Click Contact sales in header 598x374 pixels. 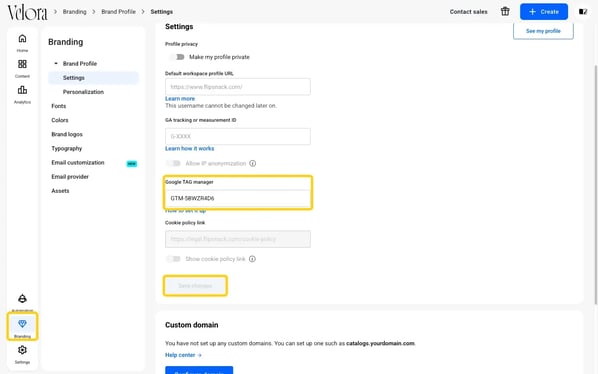point(468,12)
